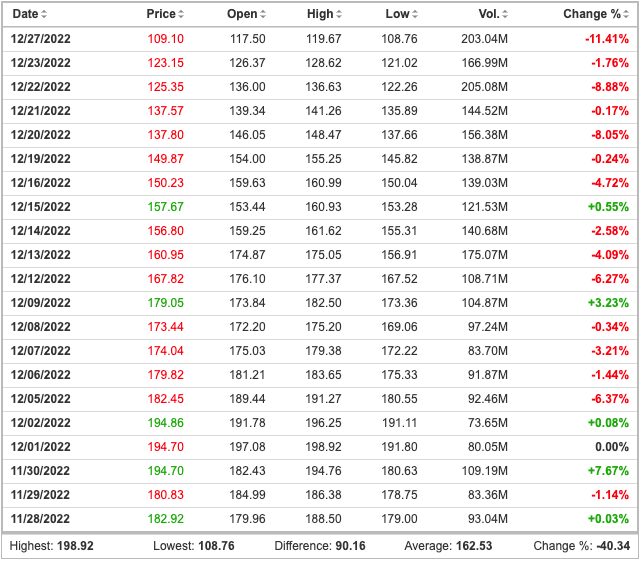Click the +0.55% change value

[608, 207]
